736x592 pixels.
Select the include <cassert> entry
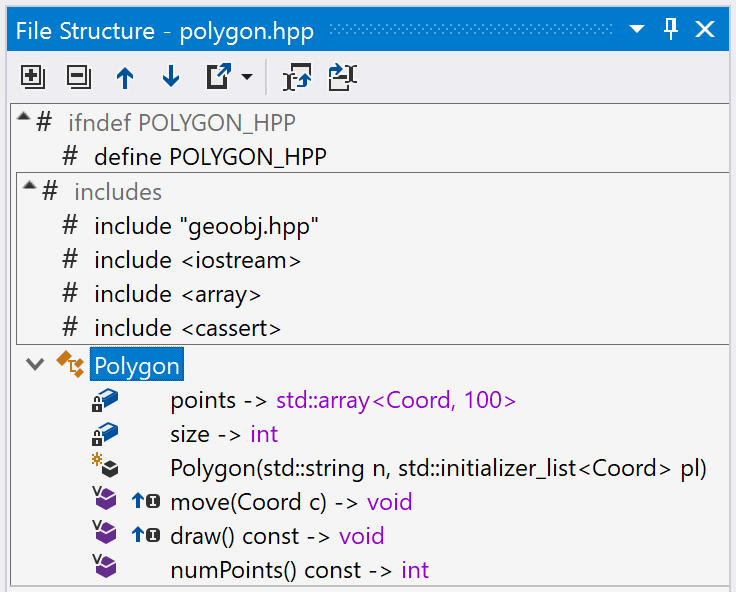[187, 328]
